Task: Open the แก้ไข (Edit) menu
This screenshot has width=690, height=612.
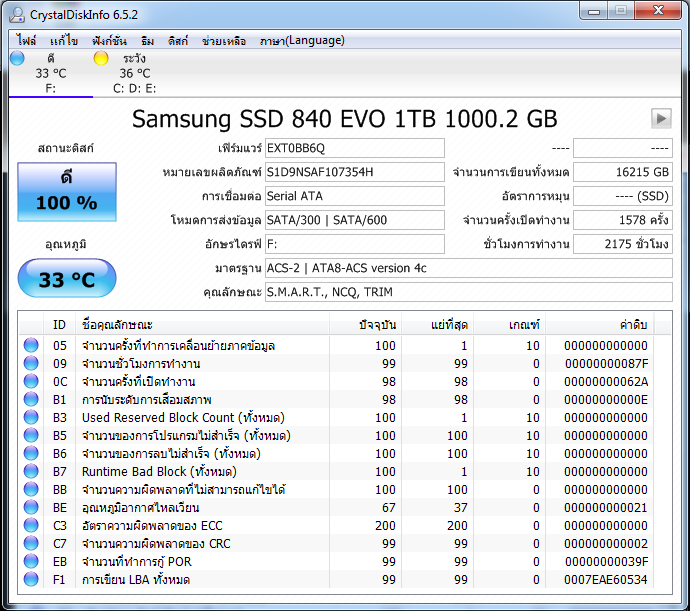Action: (64, 41)
